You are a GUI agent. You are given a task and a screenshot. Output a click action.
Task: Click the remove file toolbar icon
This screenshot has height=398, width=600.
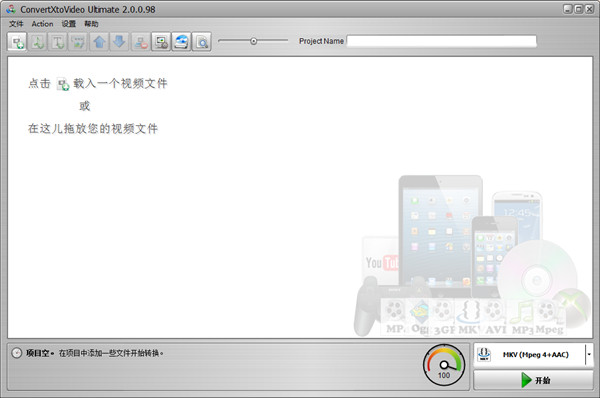[141, 41]
